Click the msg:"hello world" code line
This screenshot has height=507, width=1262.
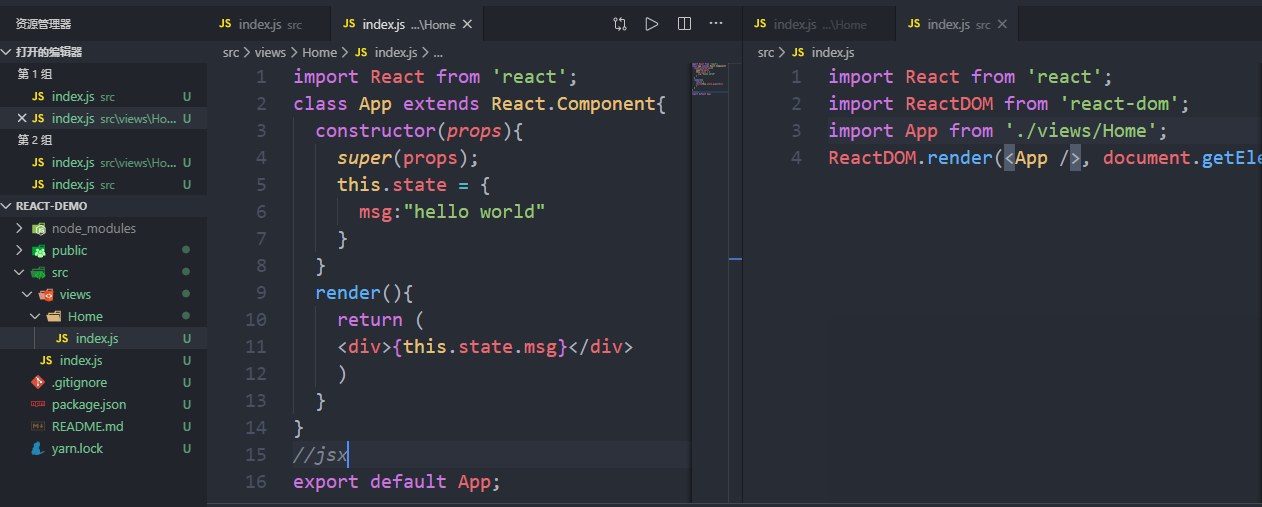pos(452,212)
